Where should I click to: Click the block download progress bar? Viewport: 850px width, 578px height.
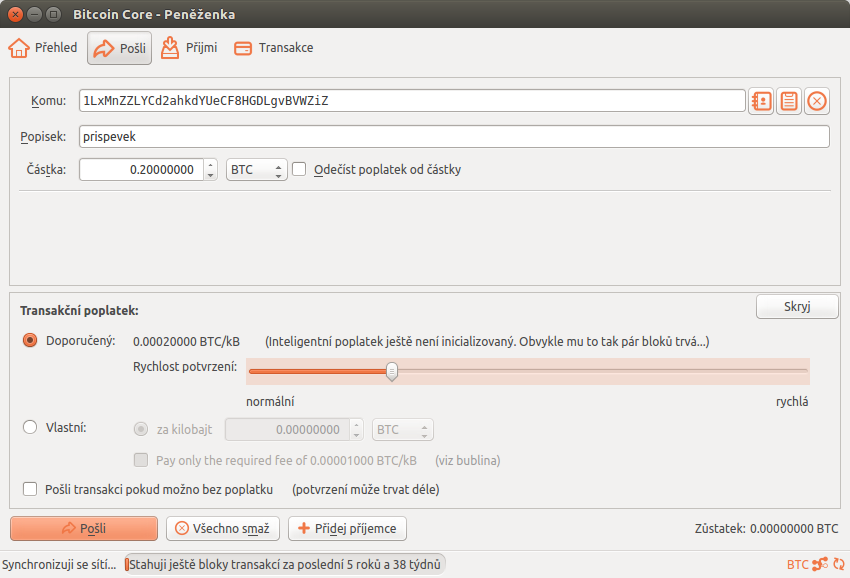tap(285, 564)
